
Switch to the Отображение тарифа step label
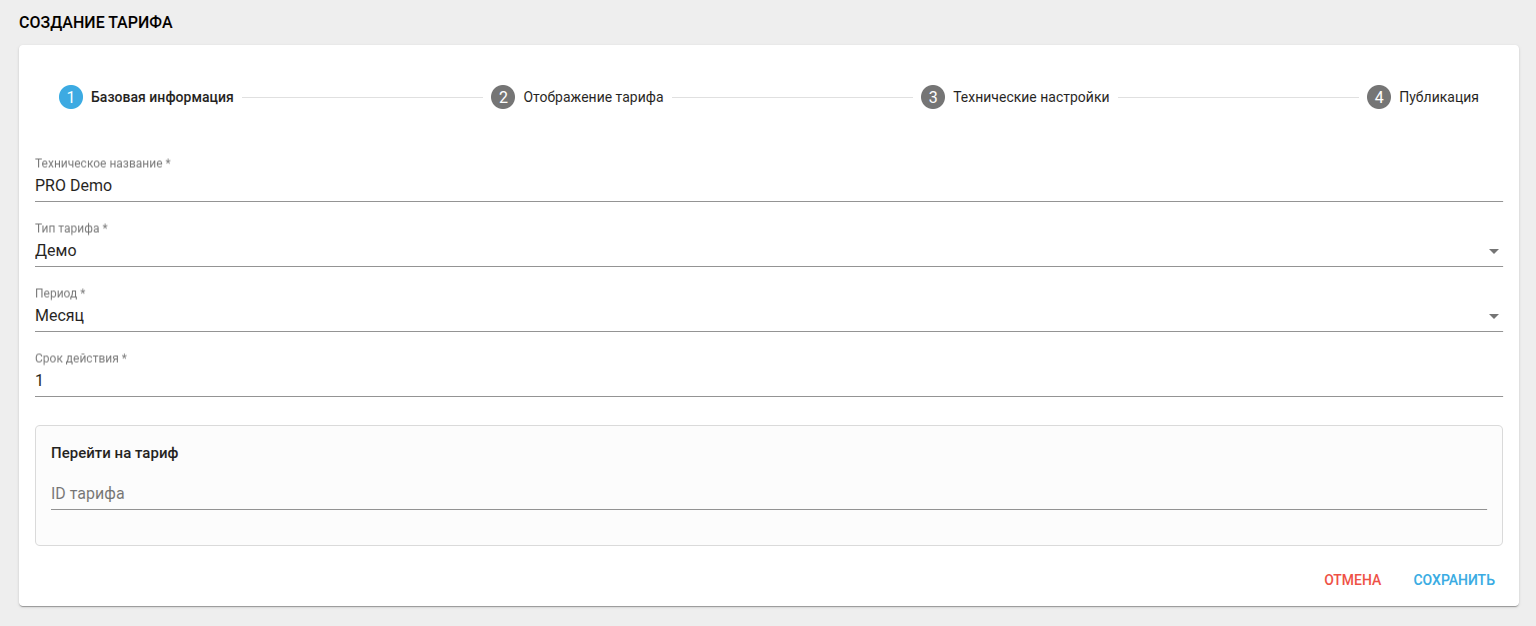(x=593, y=97)
